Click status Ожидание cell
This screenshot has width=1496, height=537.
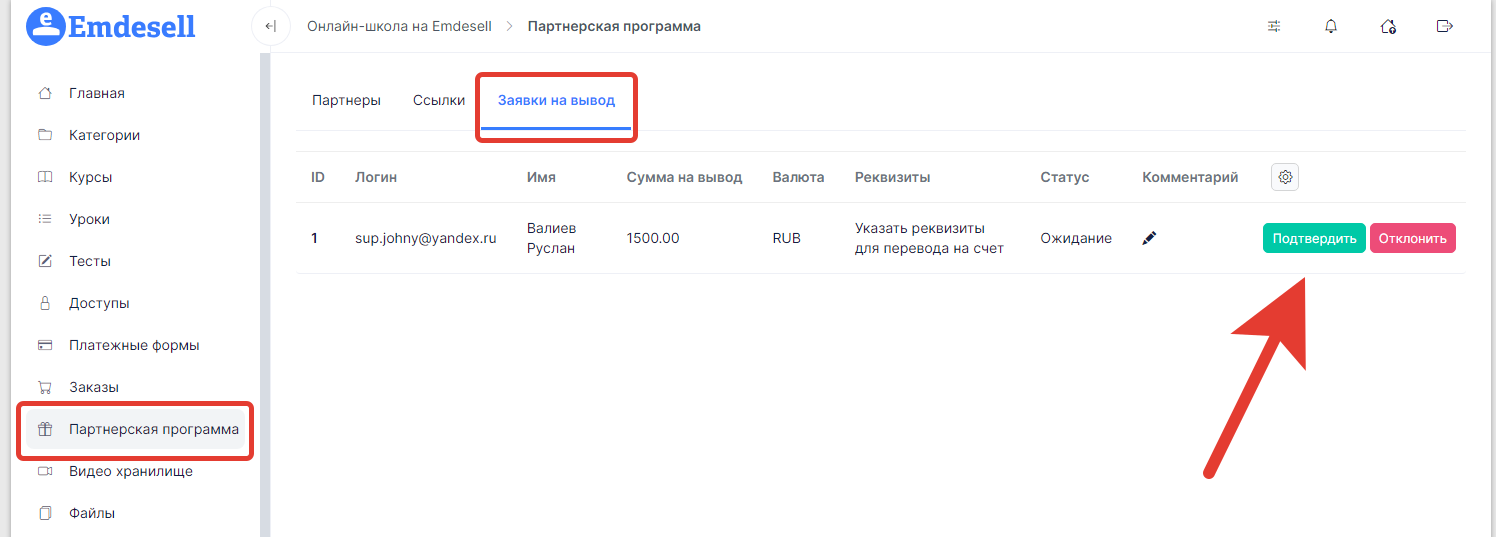1076,238
